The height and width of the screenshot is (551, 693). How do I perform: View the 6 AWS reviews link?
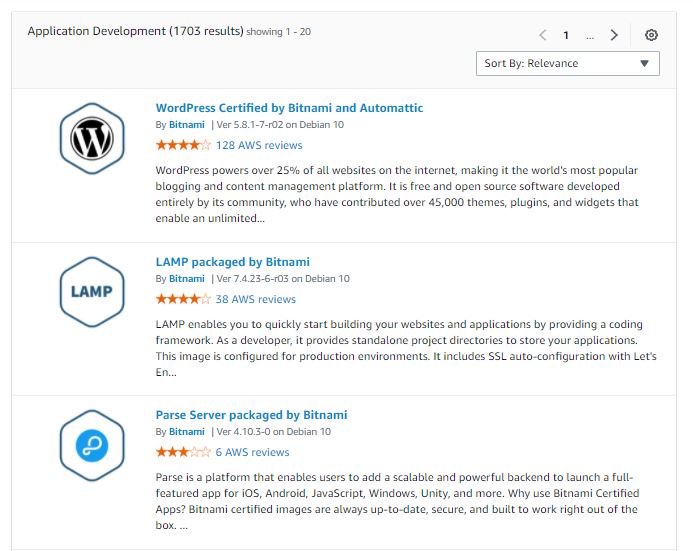(252, 452)
